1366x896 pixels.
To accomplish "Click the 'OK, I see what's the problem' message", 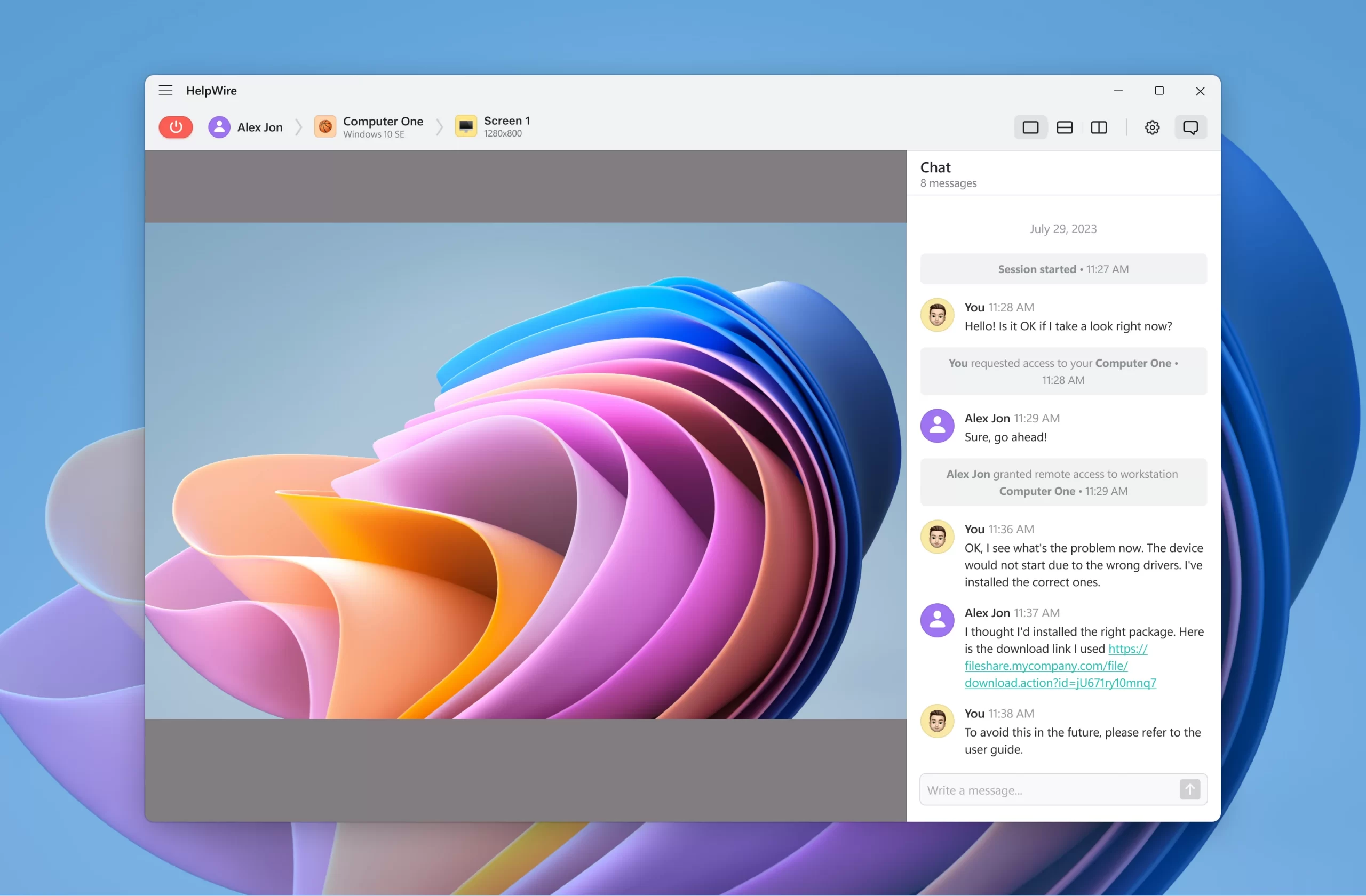I will 1084,565.
